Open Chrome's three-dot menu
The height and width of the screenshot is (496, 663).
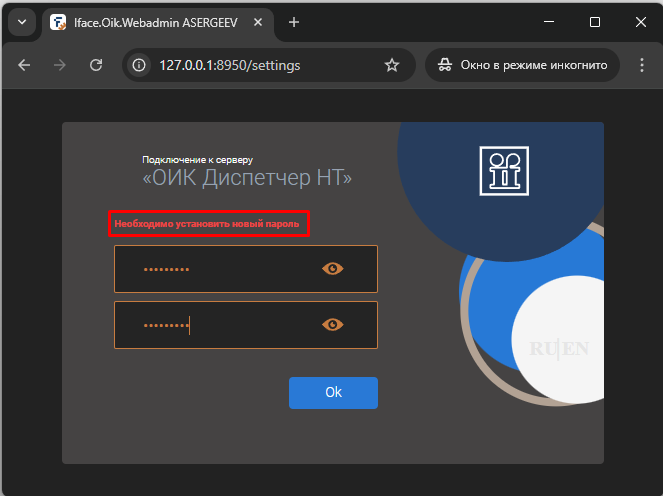coord(641,65)
